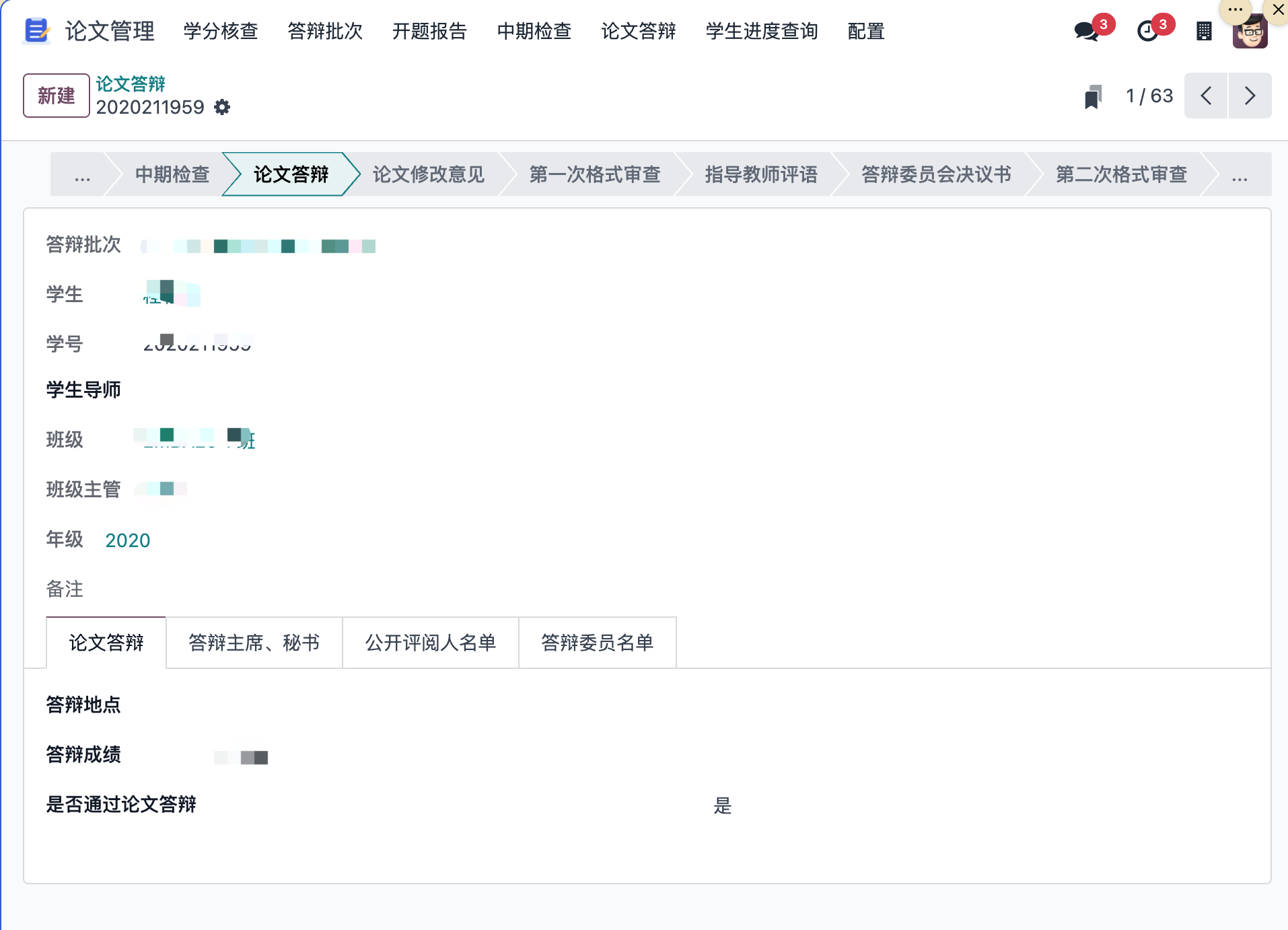Click the 年级 value 2020

coord(128,540)
